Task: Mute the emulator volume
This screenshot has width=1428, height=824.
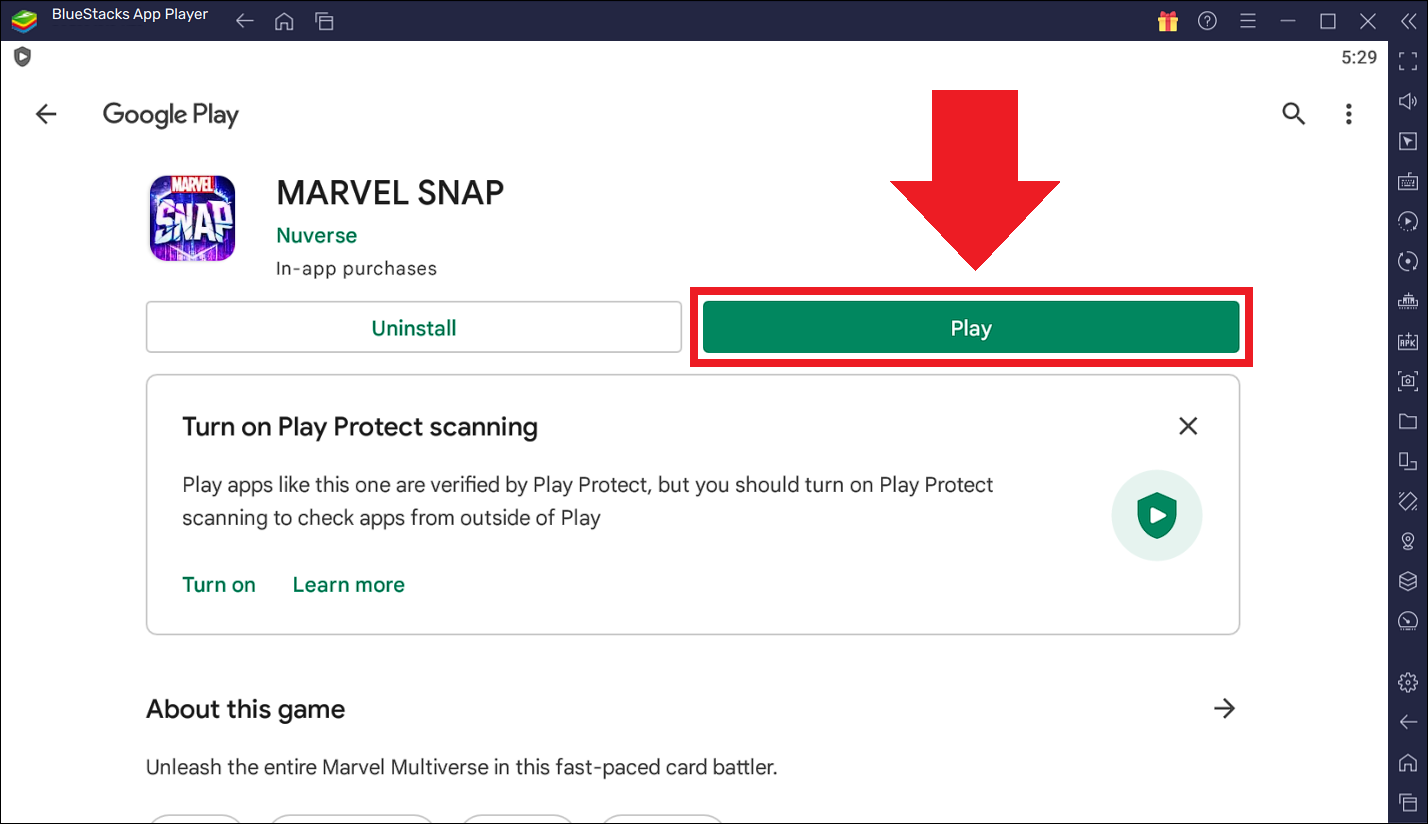Action: click(1408, 100)
